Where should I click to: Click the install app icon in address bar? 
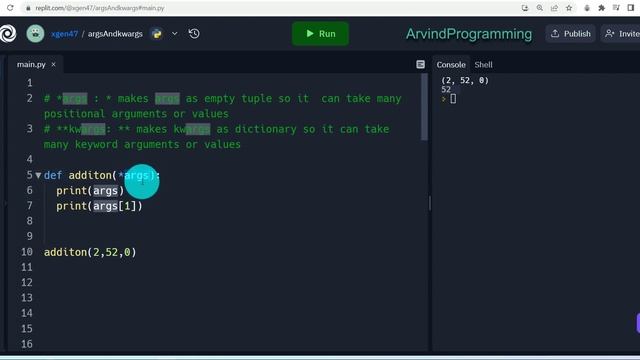(525, 8)
